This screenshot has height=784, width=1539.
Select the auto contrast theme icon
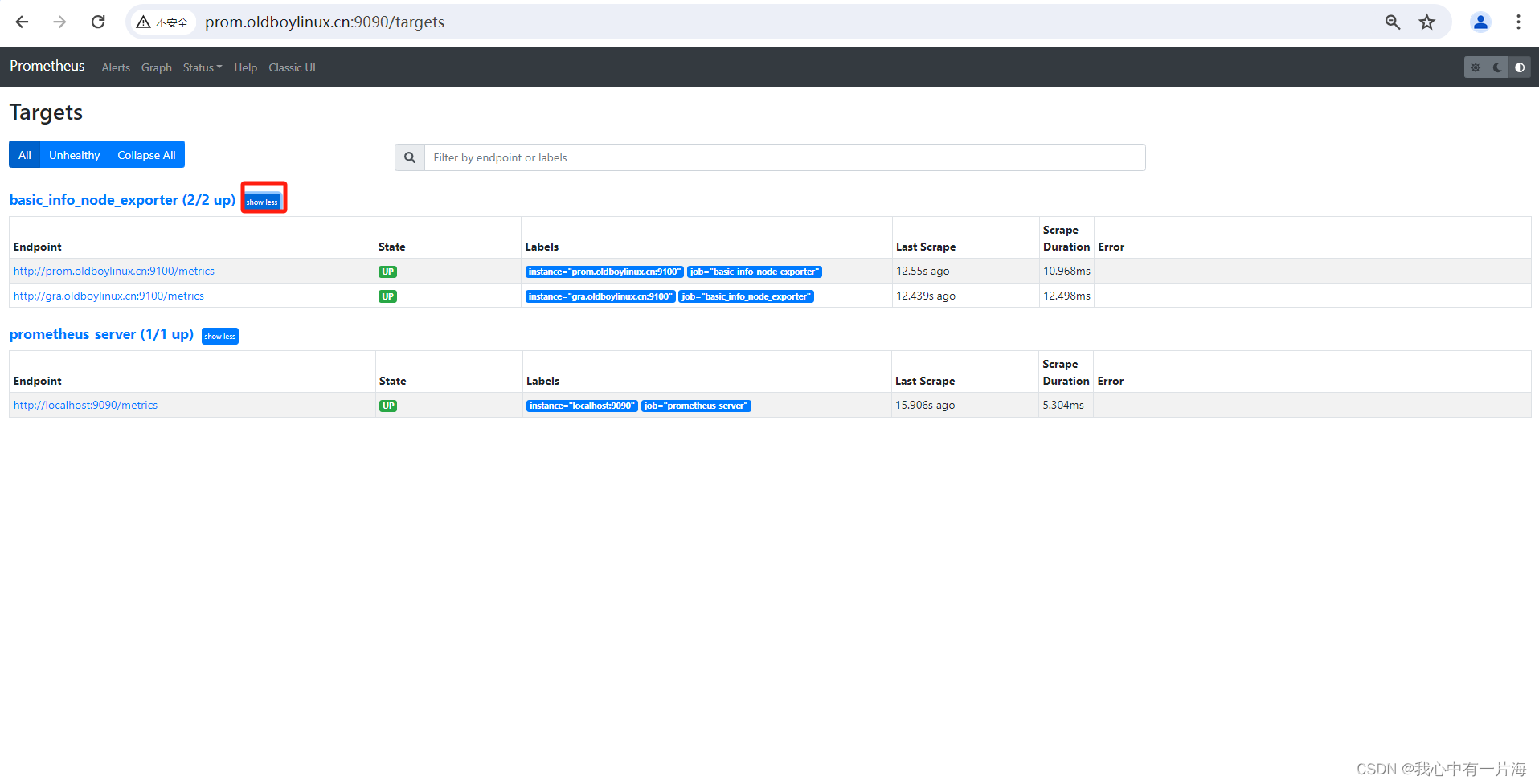pos(1519,67)
